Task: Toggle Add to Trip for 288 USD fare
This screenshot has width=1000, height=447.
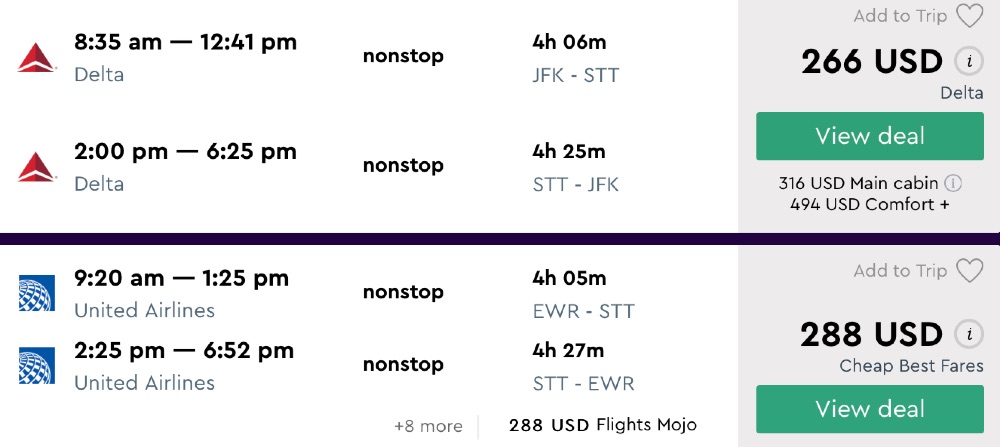Action: point(900,271)
